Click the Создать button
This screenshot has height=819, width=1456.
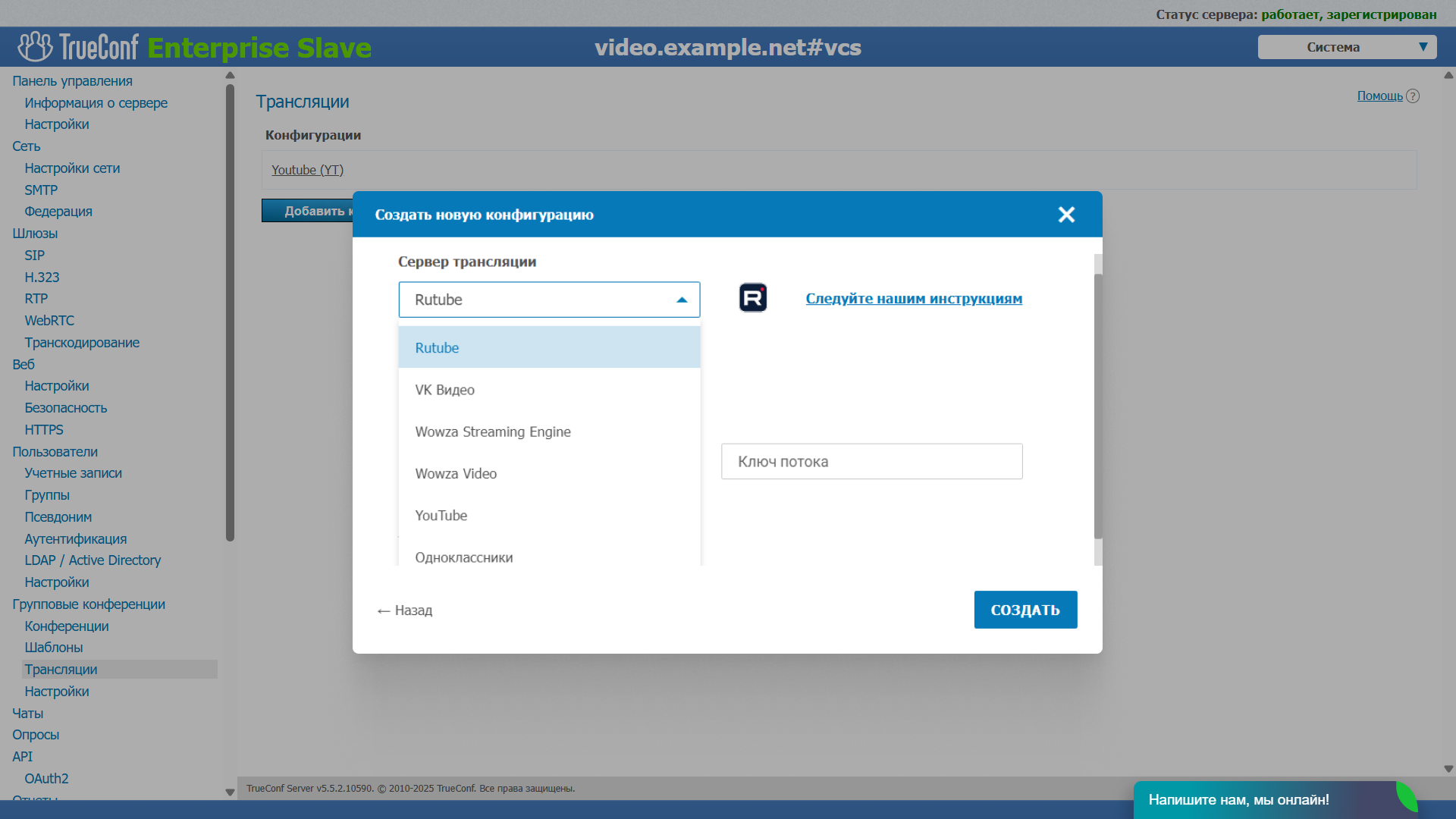(1025, 610)
